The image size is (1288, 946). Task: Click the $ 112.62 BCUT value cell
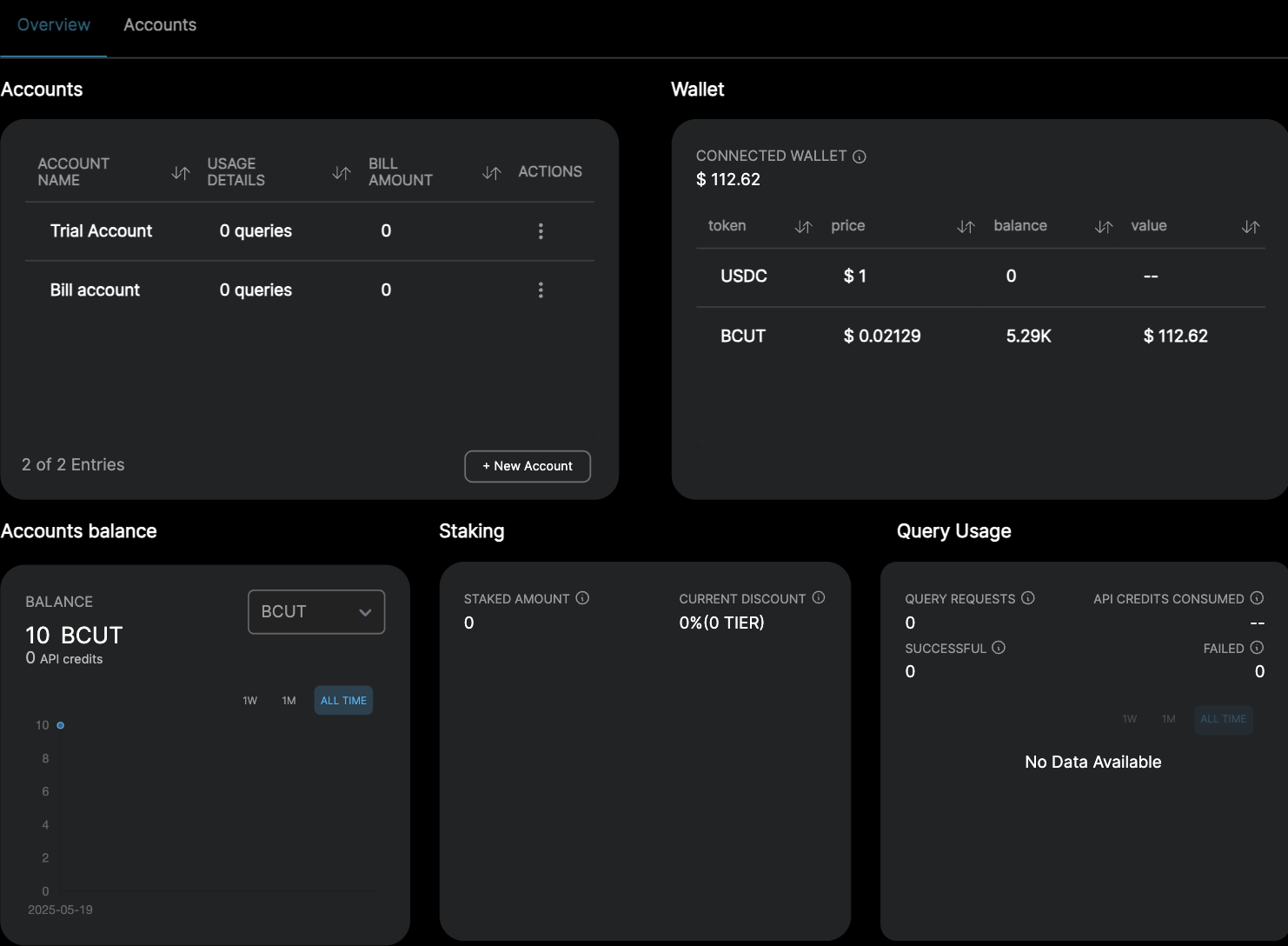pos(1176,336)
